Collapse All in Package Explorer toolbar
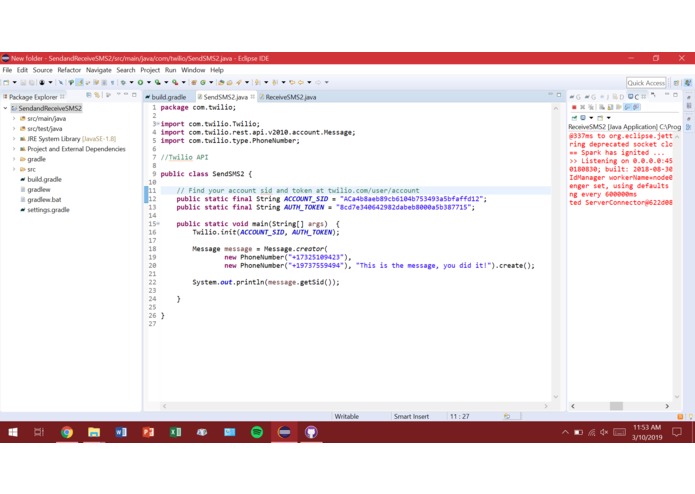This screenshot has width=695, height=494. coord(89,95)
